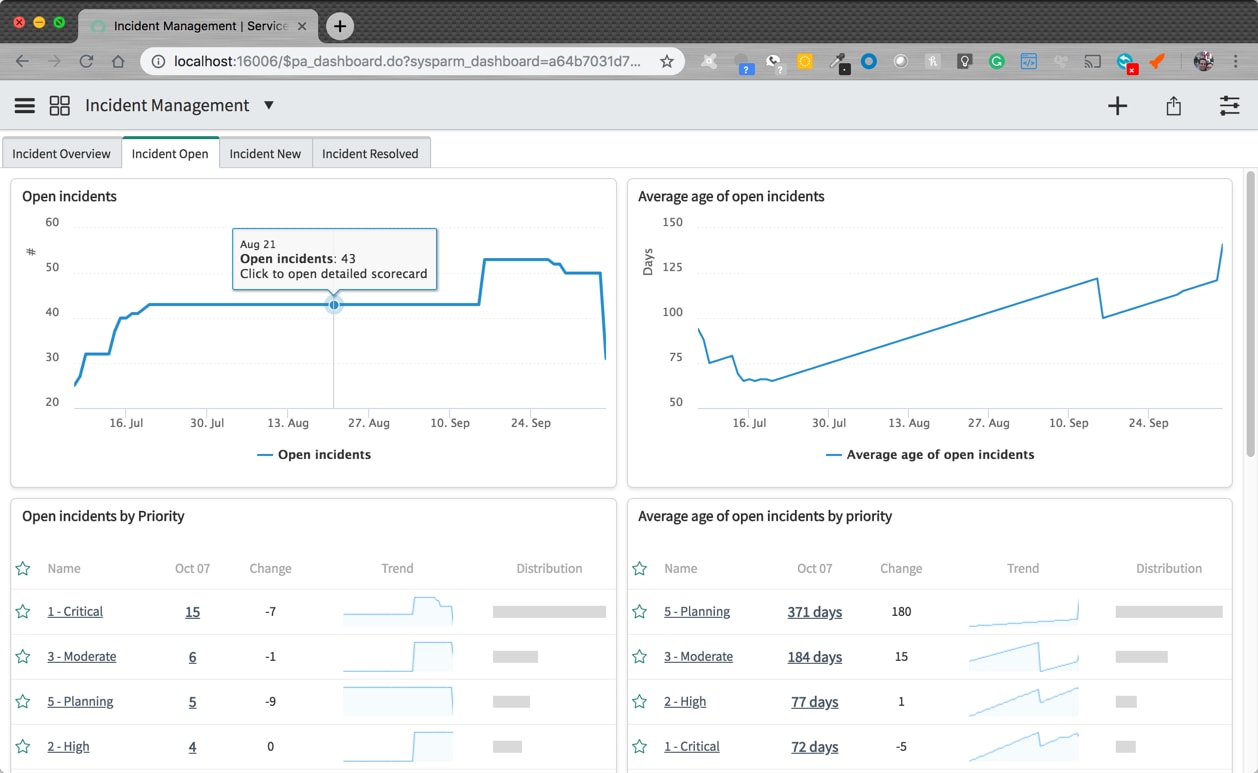Open dashboard filter settings with the sliders icon
This screenshot has width=1258, height=773.
pos(1229,105)
